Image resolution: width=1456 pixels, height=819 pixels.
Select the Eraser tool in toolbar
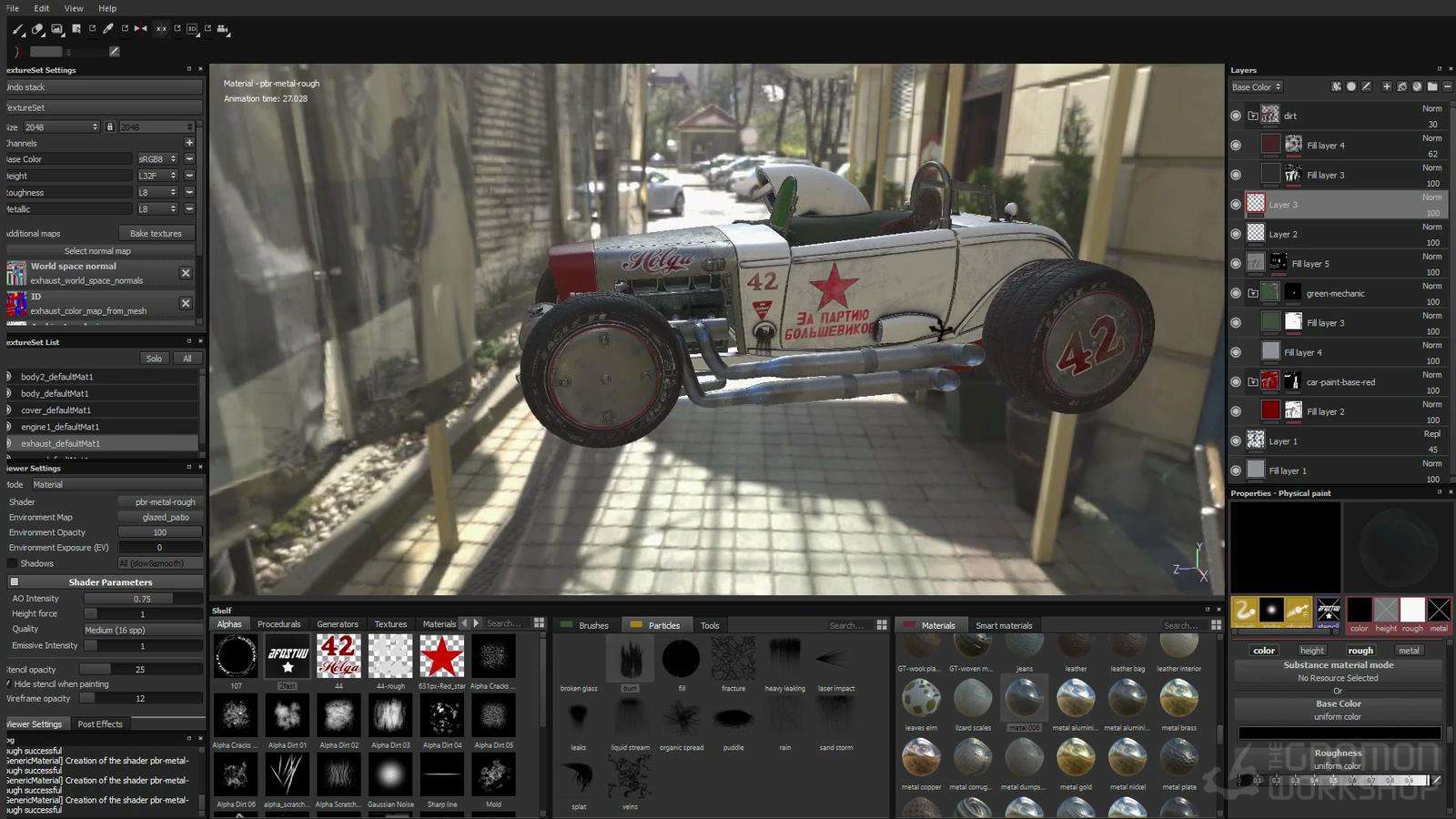coord(37,29)
